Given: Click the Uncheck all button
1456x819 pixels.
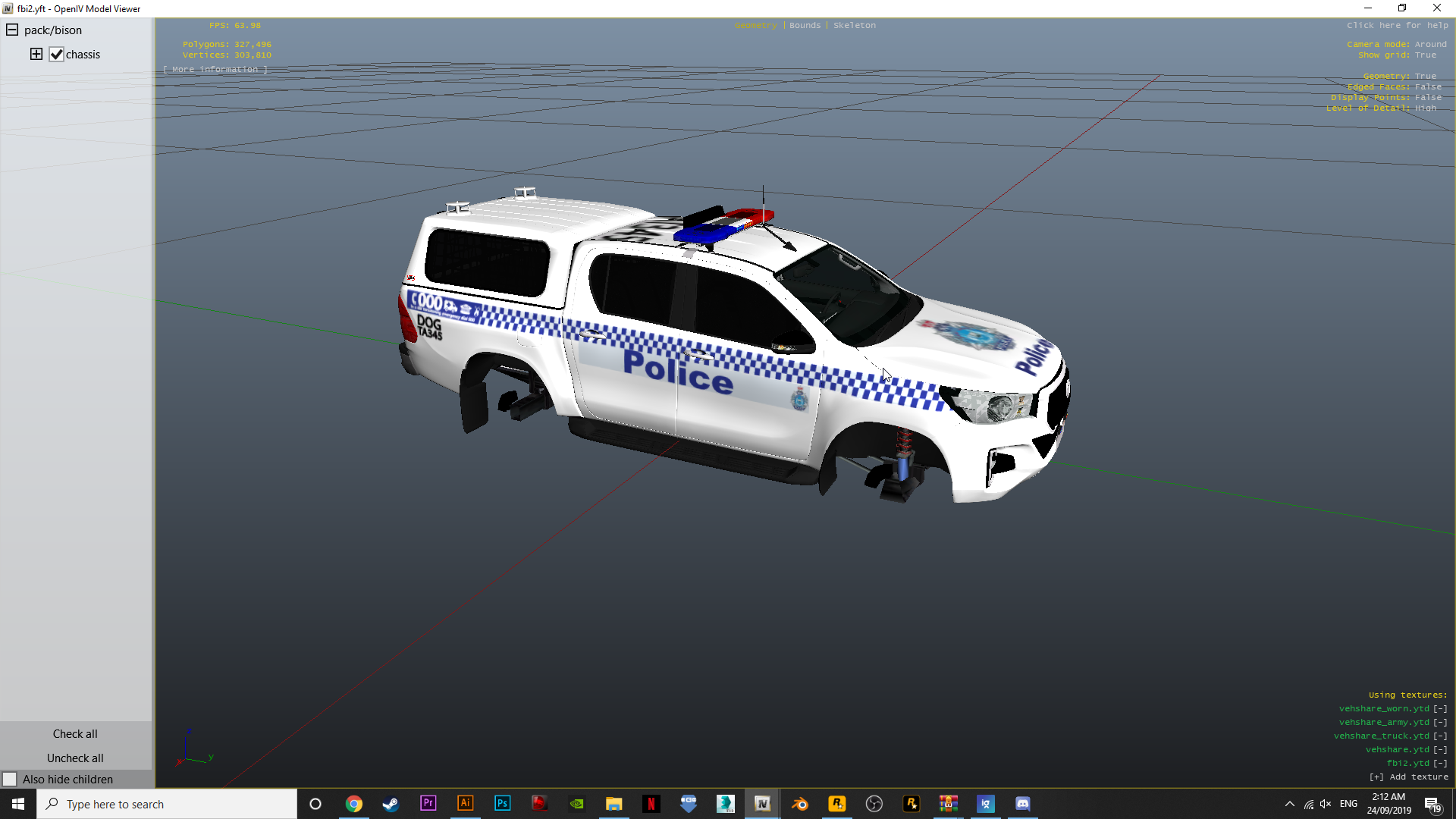Looking at the screenshot, I should (75, 758).
